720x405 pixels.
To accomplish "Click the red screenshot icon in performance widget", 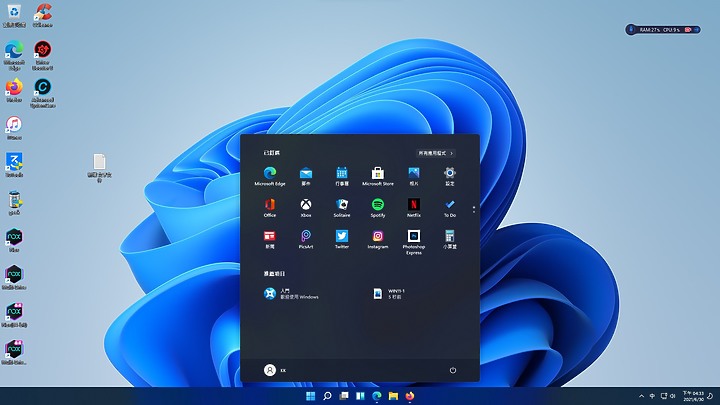I will coord(688,30).
